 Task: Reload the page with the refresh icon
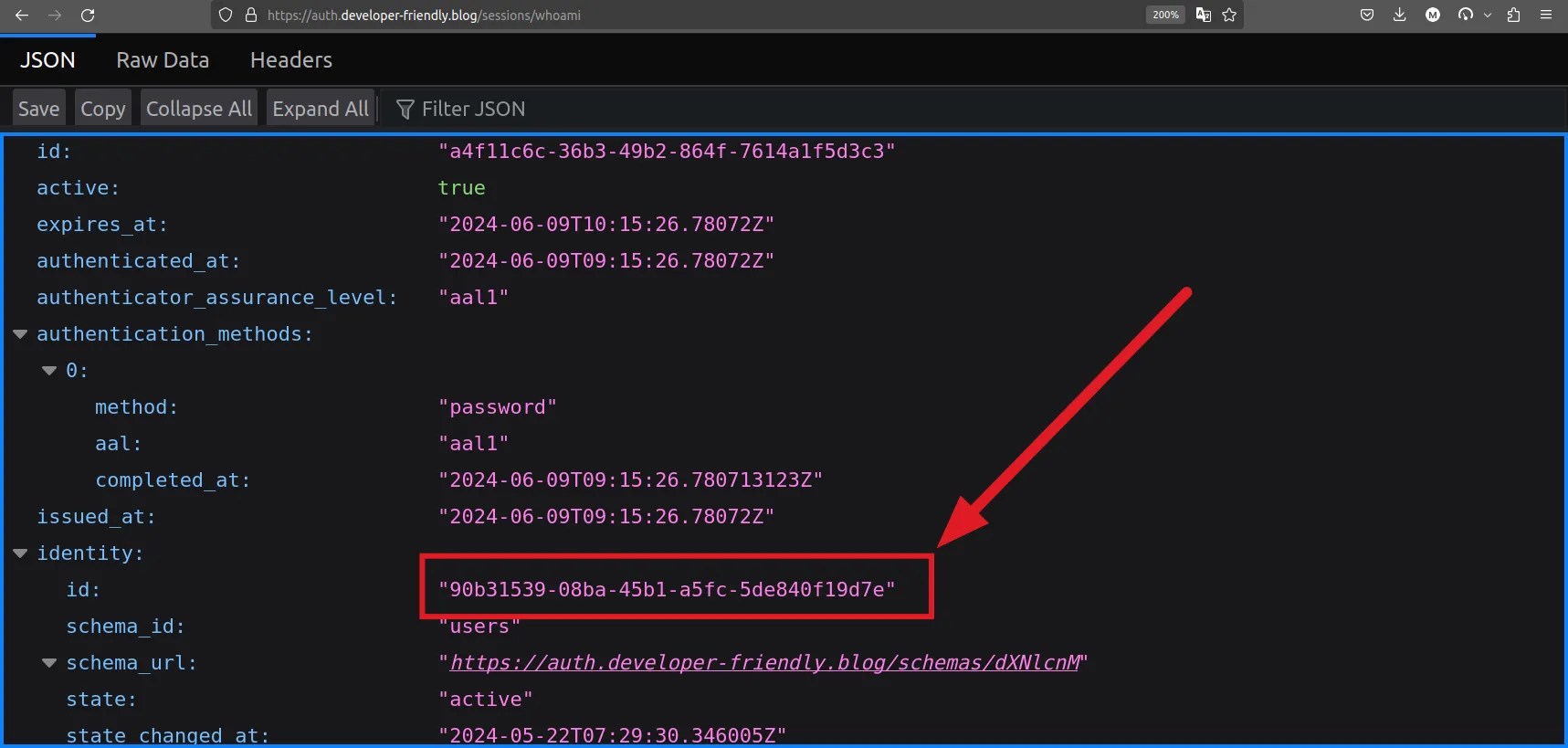coord(88,15)
